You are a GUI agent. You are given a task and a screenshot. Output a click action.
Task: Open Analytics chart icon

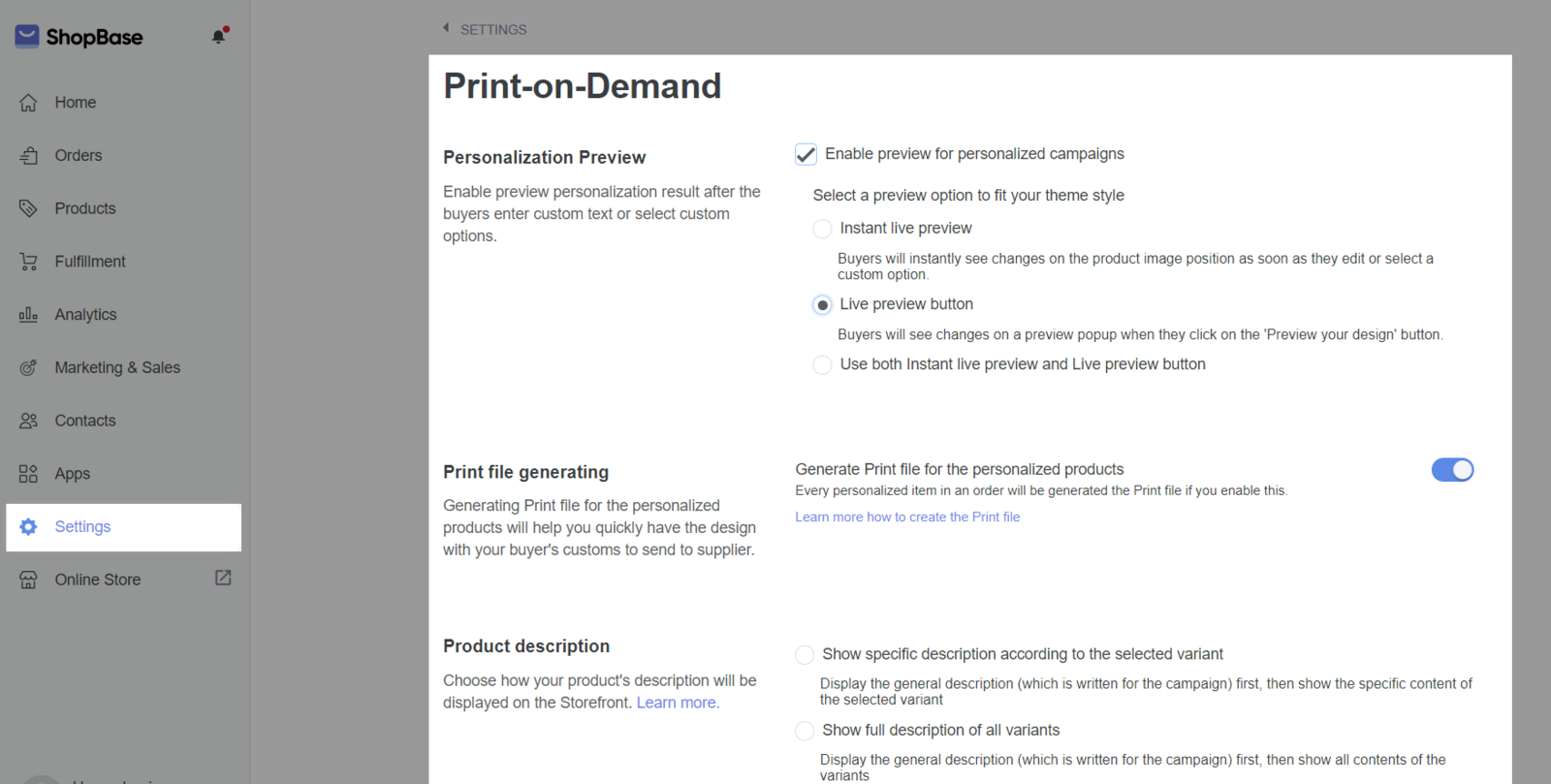[x=28, y=315]
